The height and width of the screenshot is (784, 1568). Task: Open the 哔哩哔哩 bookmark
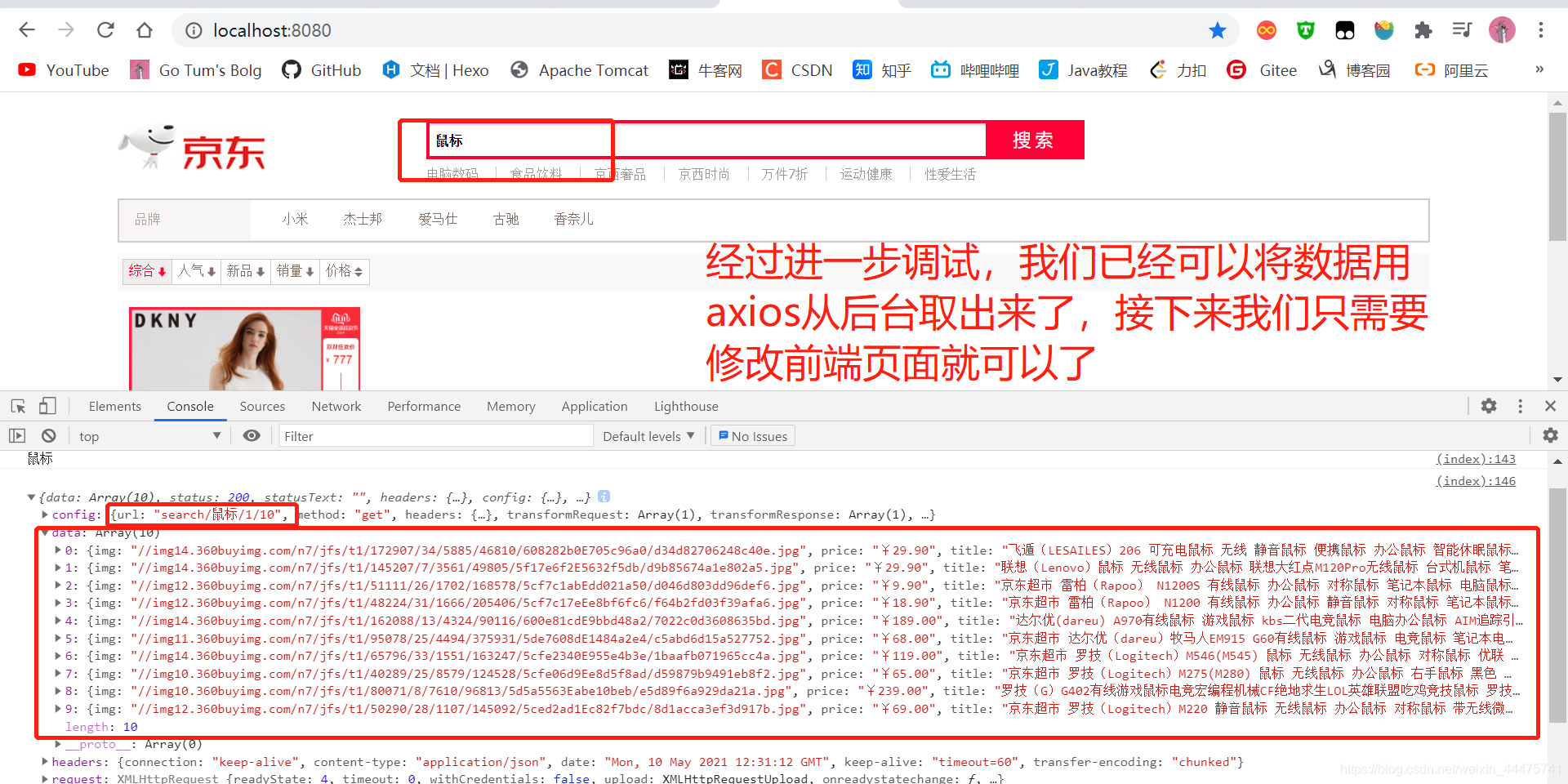pyautogui.click(x=975, y=70)
